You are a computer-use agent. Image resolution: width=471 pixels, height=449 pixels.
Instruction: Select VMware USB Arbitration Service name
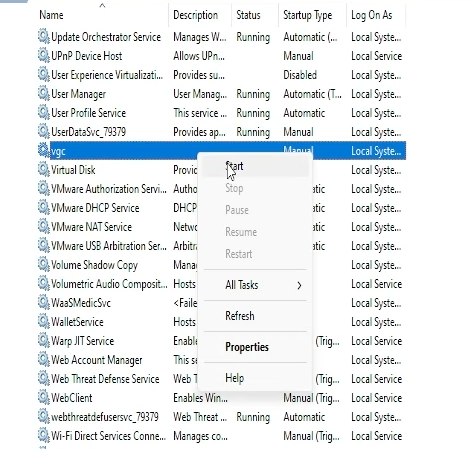[109, 246]
